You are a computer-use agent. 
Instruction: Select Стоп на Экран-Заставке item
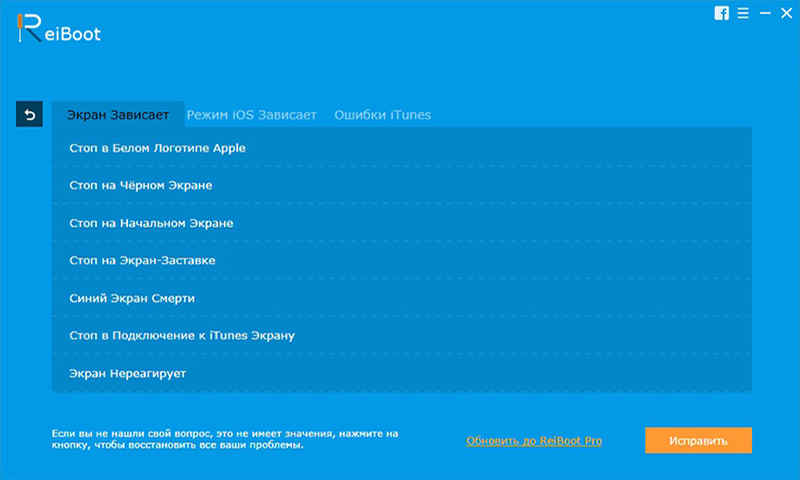[x=402, y=261]
